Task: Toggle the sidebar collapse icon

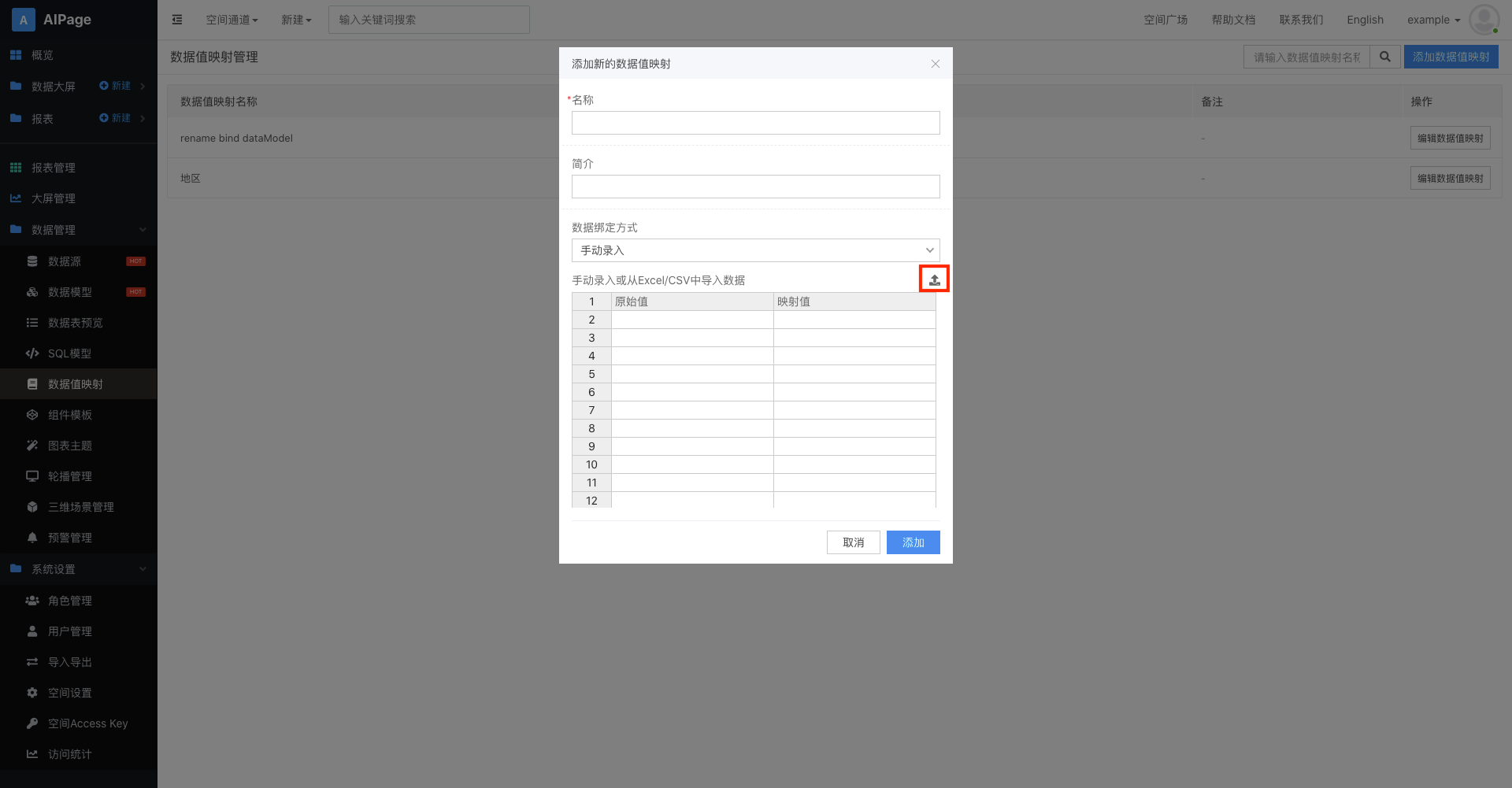Action: (177, 20)
